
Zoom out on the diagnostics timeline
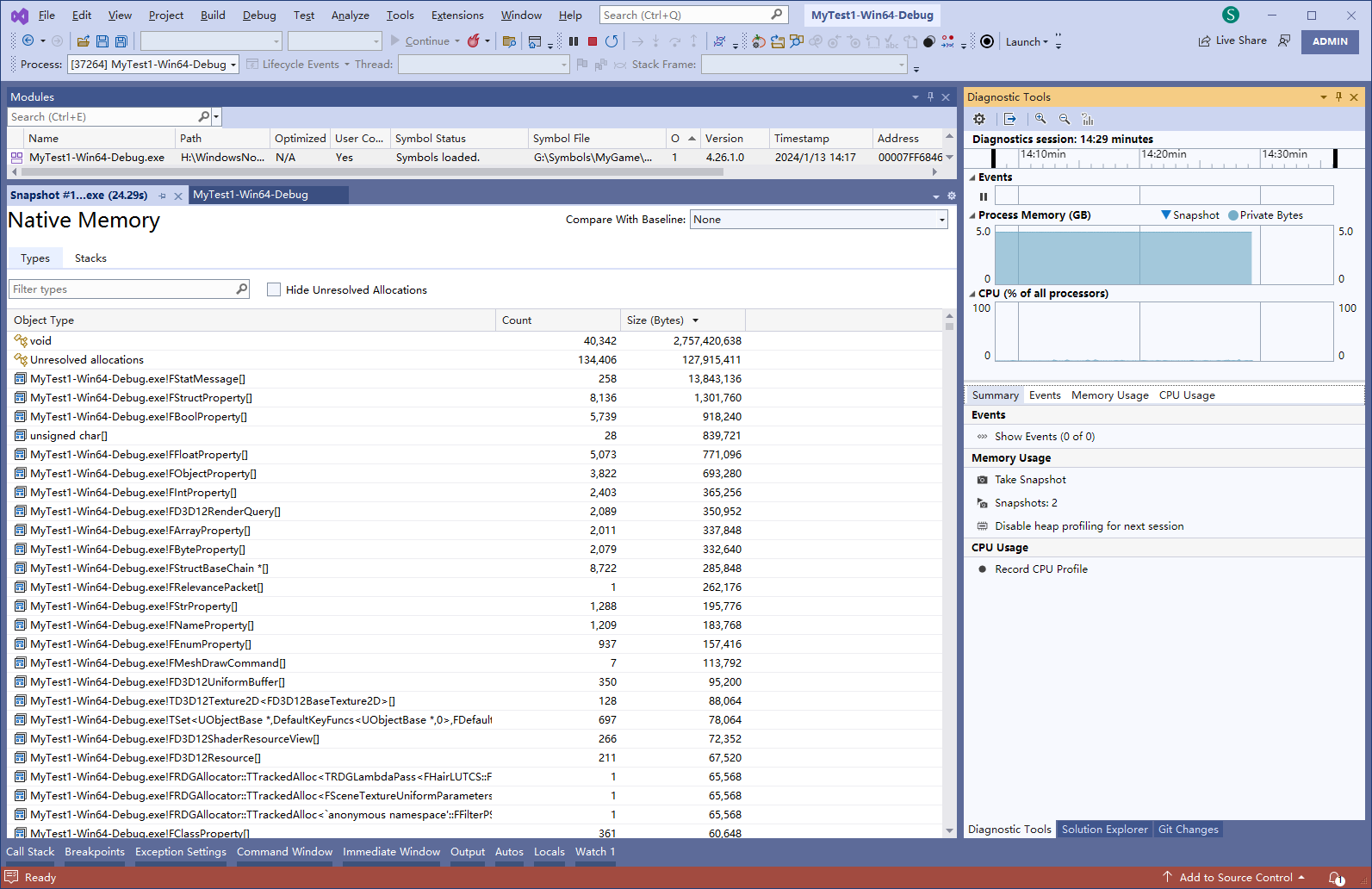1065,119
